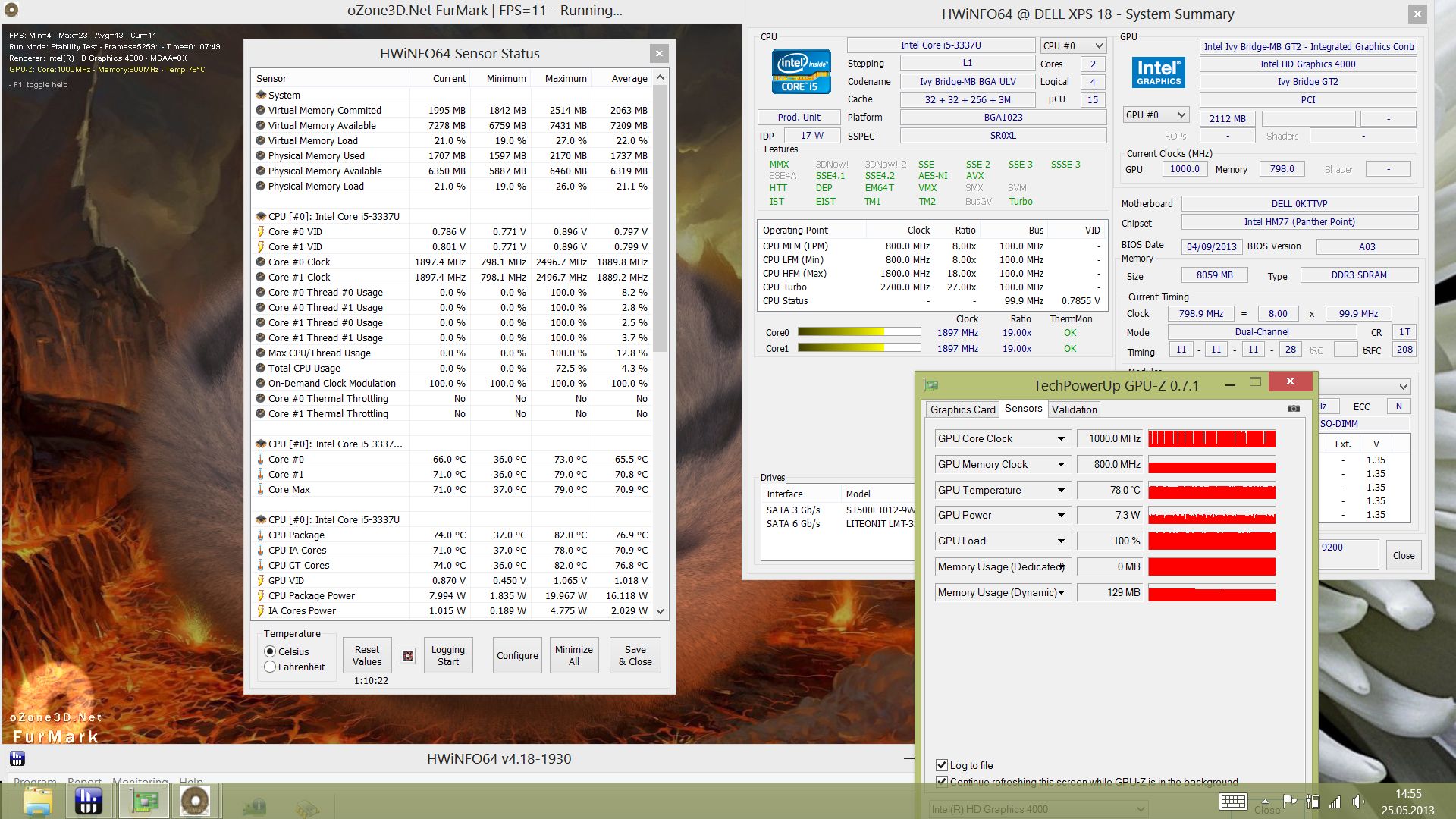Select the Total CPU Usage row
The height and width of the screenshot is (819, 1456).
point(452,368)
